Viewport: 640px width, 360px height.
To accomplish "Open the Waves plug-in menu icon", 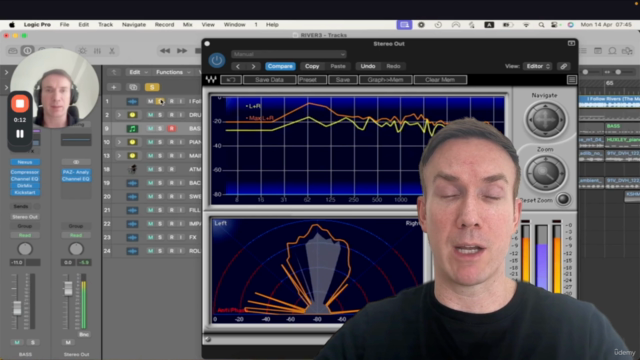I will (x=571, y=80).
